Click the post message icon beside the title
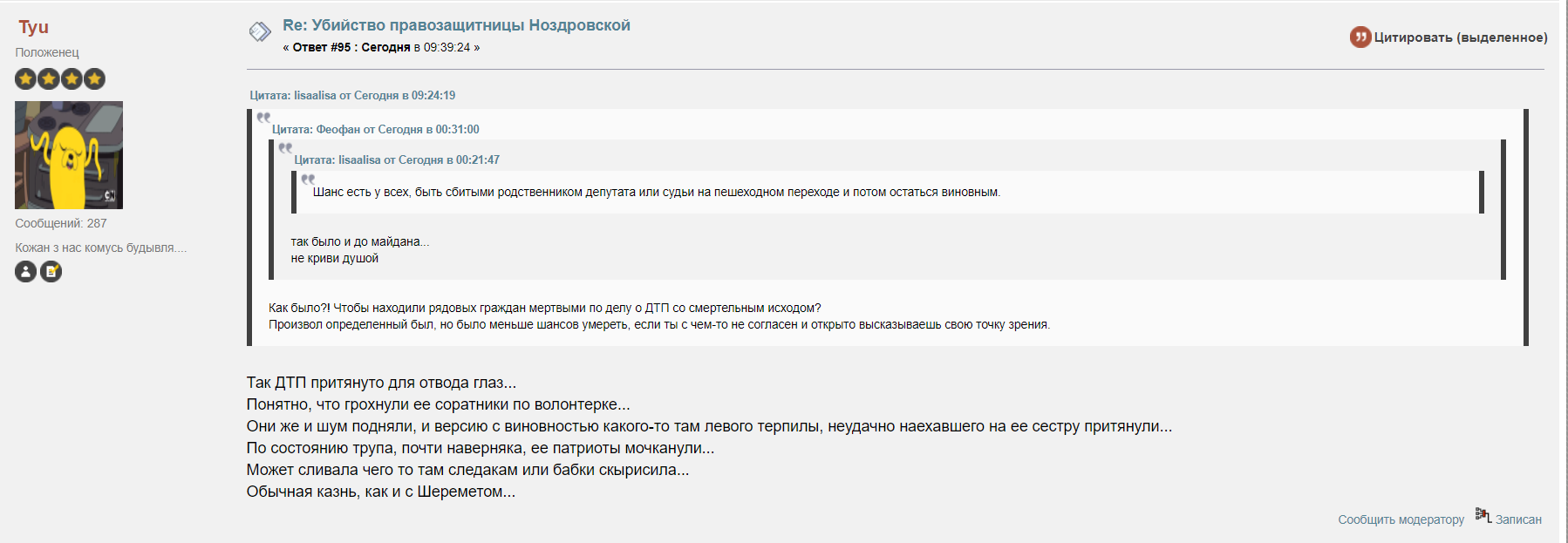 (260, 32)
